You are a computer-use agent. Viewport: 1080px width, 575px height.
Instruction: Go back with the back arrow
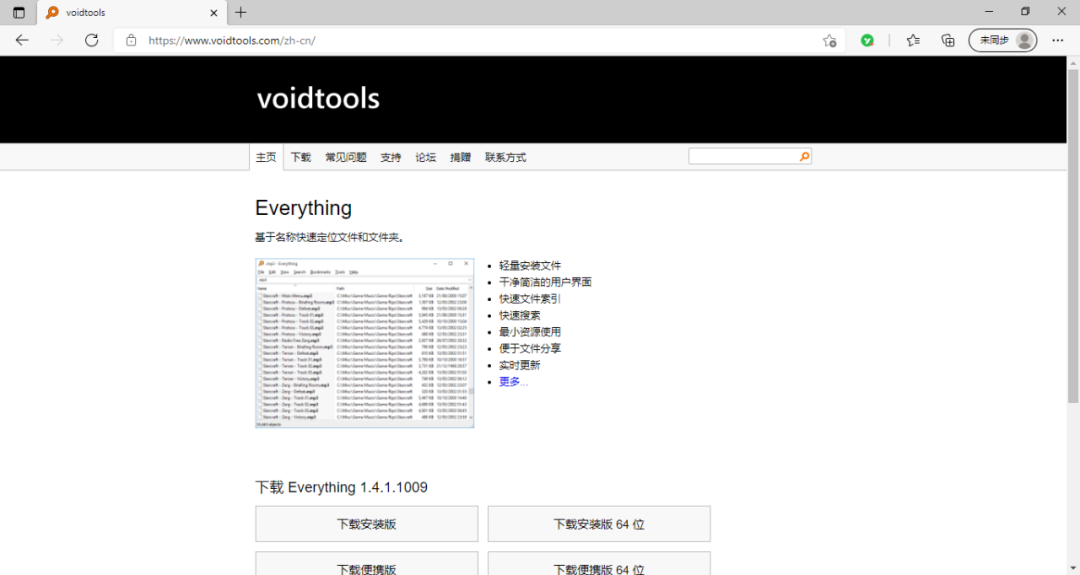tap(22, 40)
